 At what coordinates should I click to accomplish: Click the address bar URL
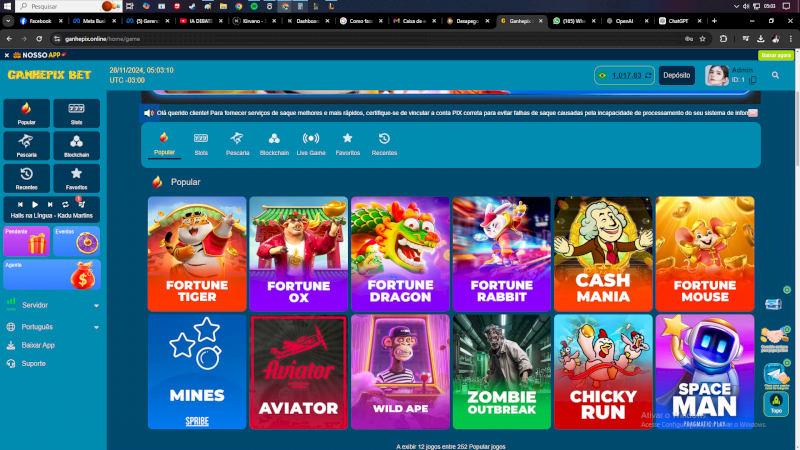103,39
